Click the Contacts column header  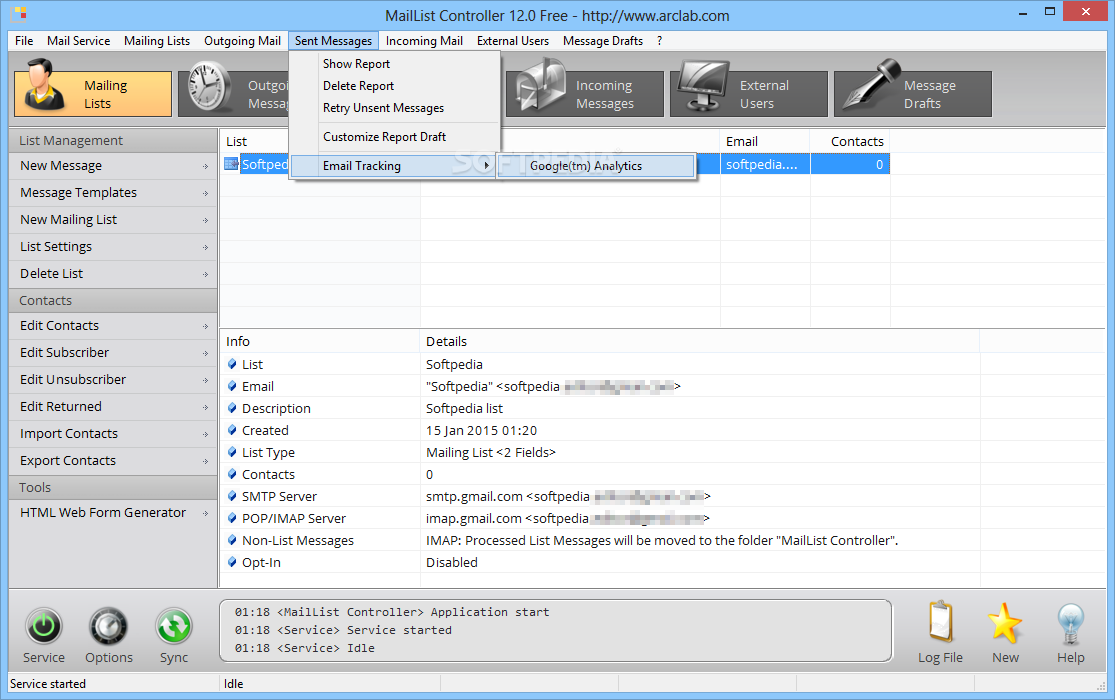850,142
